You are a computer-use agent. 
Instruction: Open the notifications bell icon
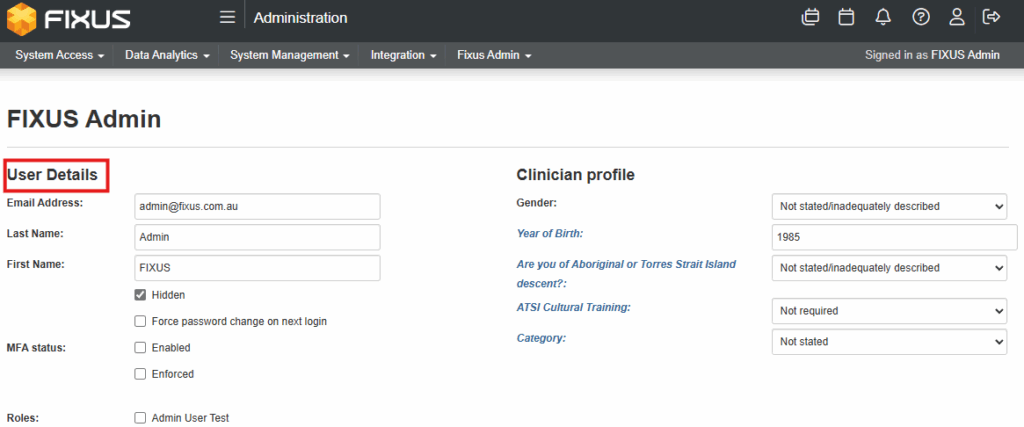tap(883, 18)
